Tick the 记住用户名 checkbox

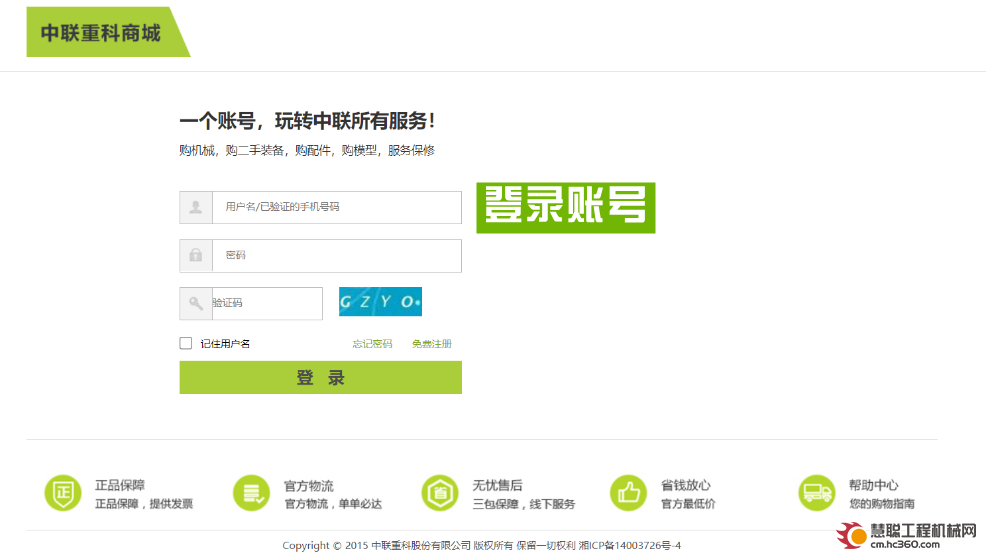pyautogui.click(x=186, y=343)
